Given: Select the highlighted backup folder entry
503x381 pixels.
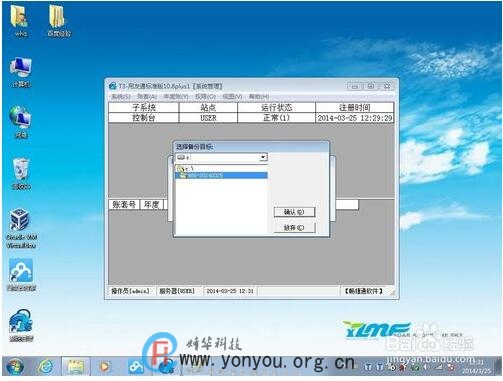Looking at the screenshot, I should point(221,175).
